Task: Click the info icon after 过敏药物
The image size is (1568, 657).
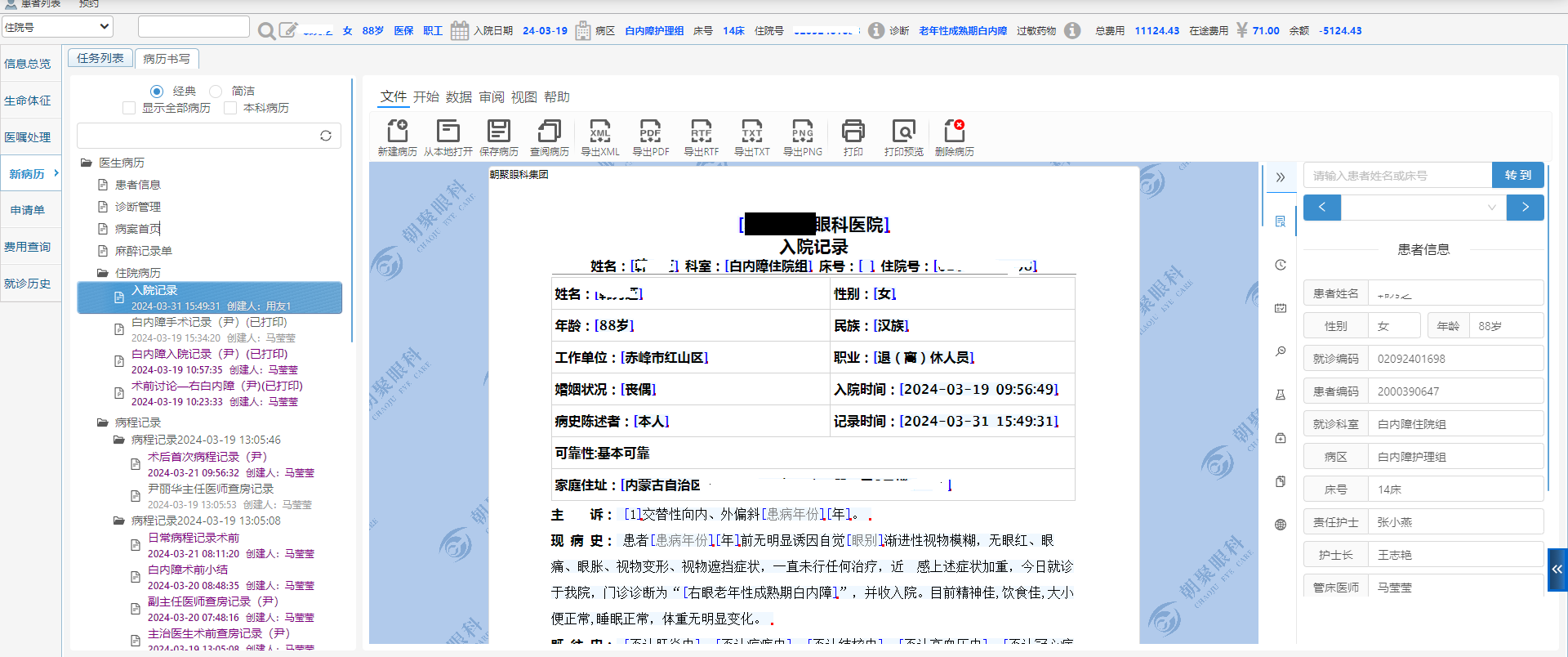Action: point(1072,30)
